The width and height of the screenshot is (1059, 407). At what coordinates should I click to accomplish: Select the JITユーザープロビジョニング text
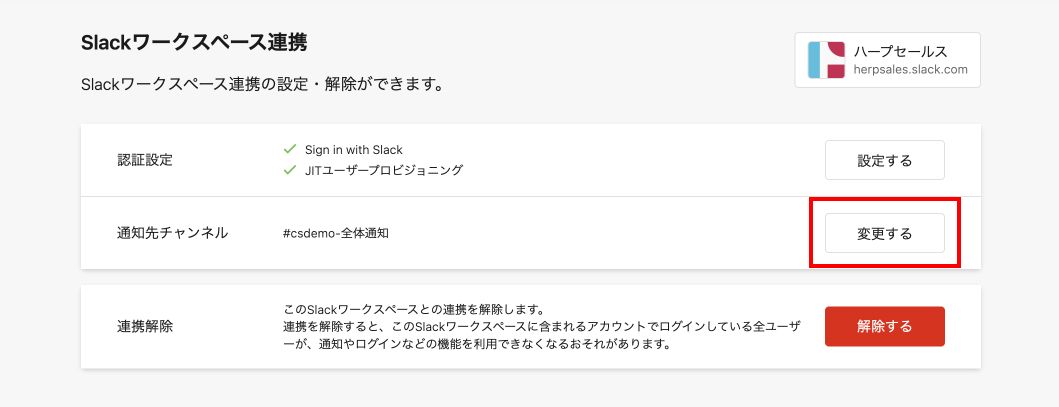(x=384, y=170)
